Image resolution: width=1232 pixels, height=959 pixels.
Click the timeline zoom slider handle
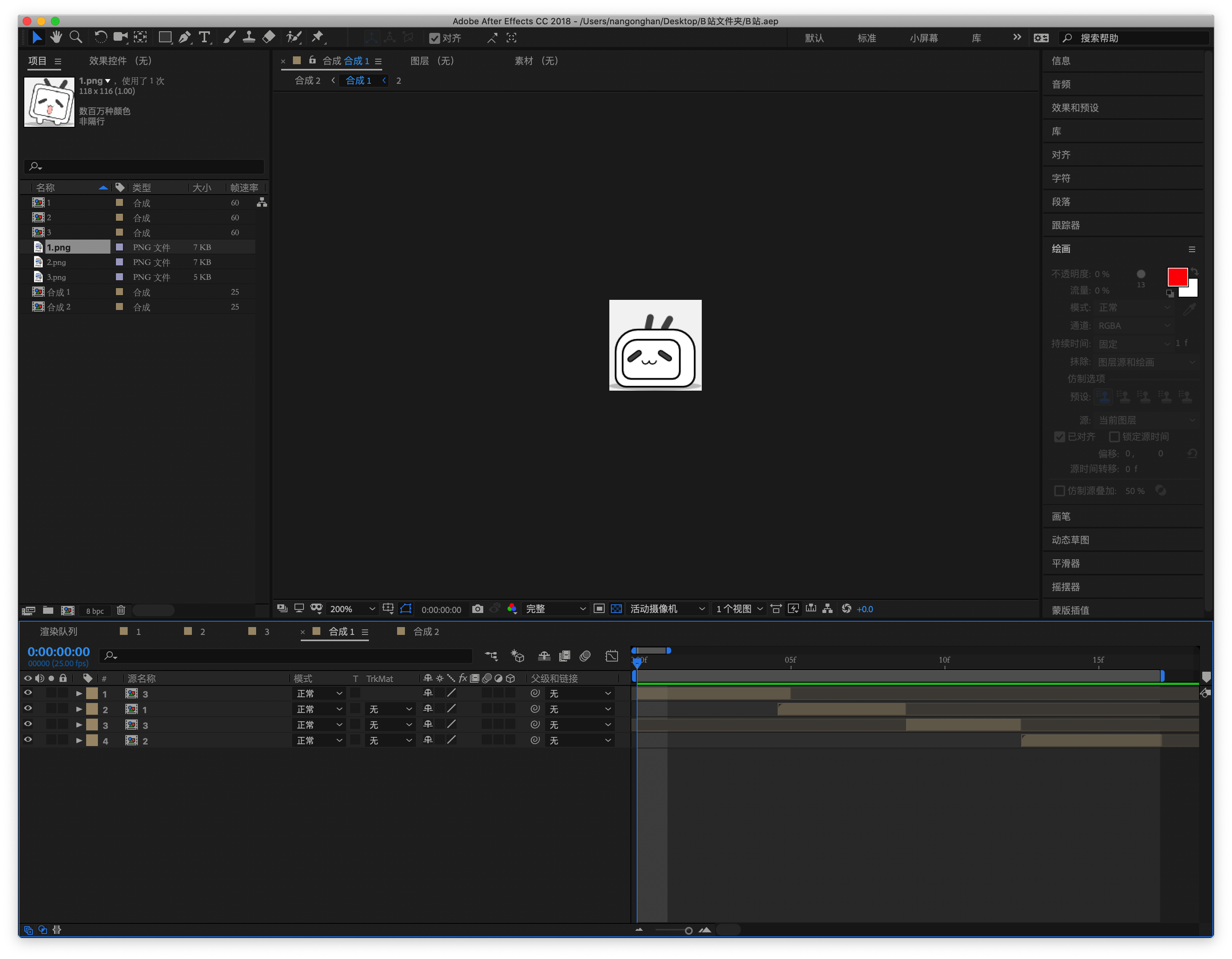[688, 930]
